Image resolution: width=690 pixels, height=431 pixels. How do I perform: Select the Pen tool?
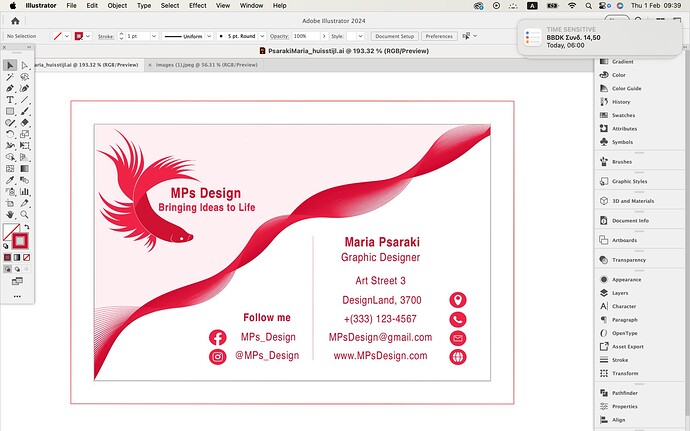(10, 88)
